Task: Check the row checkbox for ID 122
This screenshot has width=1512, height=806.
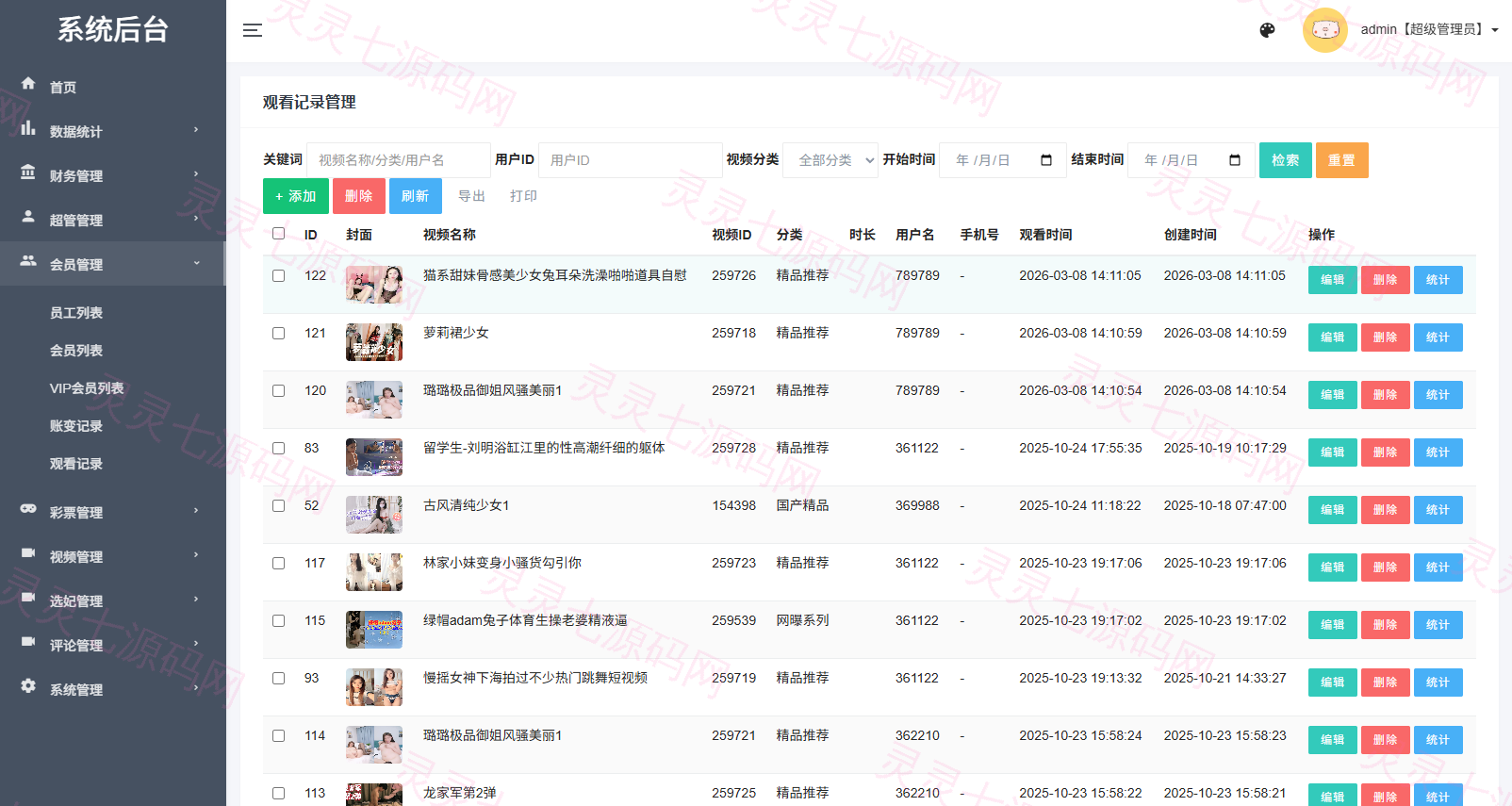Action: coord(278,275)
